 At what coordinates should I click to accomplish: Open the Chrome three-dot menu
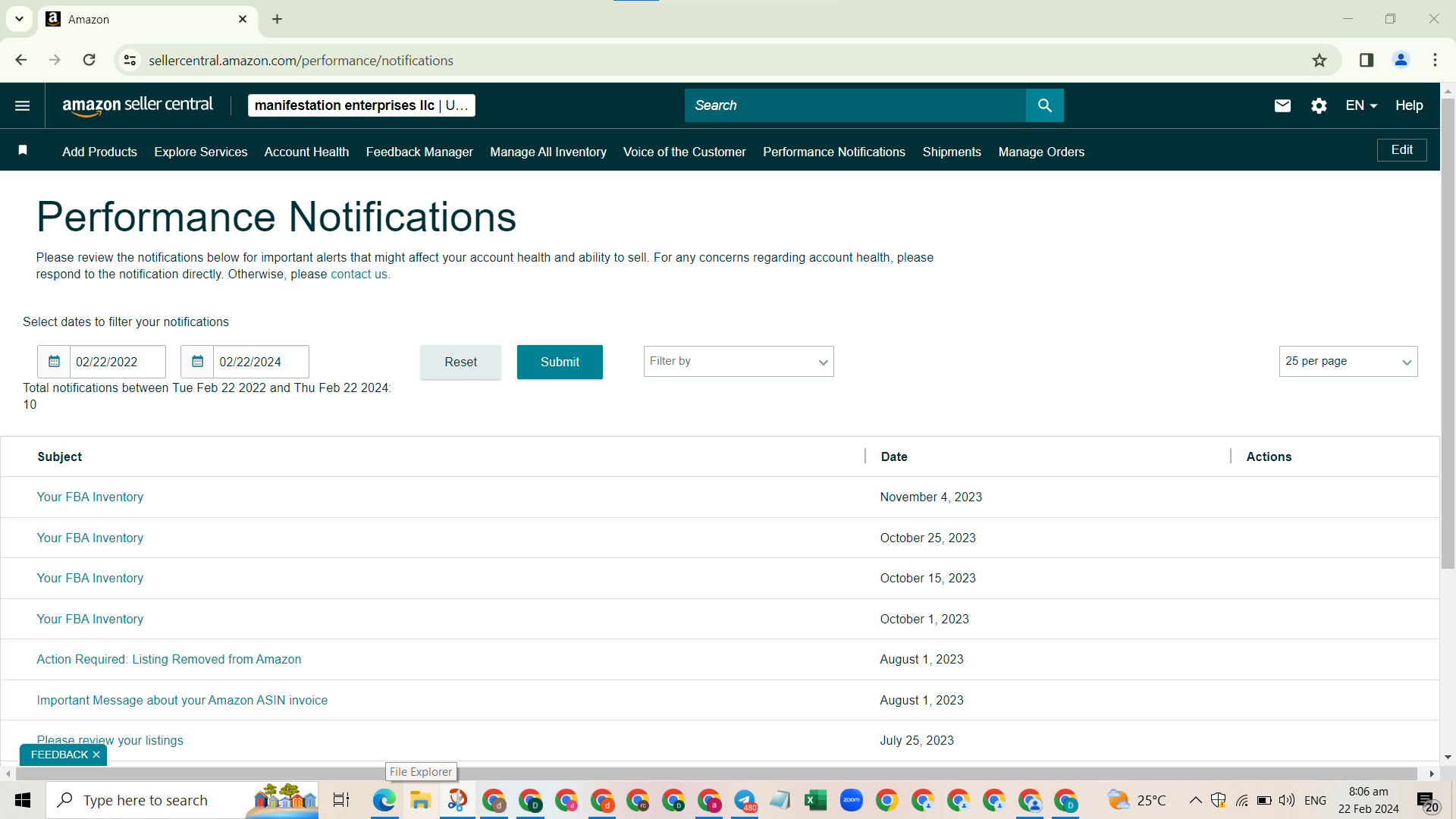click(x=1435, y=60)
